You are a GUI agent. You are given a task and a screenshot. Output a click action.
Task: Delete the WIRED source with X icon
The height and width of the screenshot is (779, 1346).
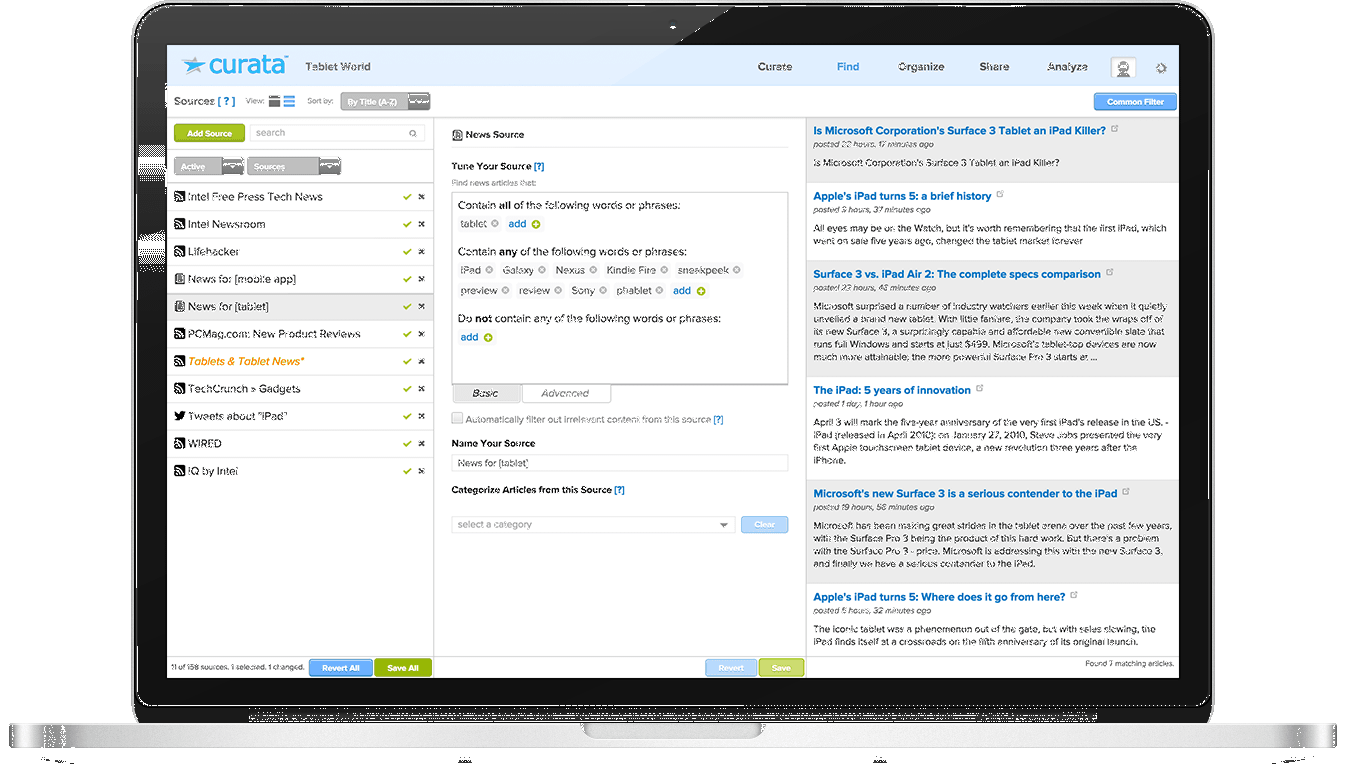coord(422,444)
